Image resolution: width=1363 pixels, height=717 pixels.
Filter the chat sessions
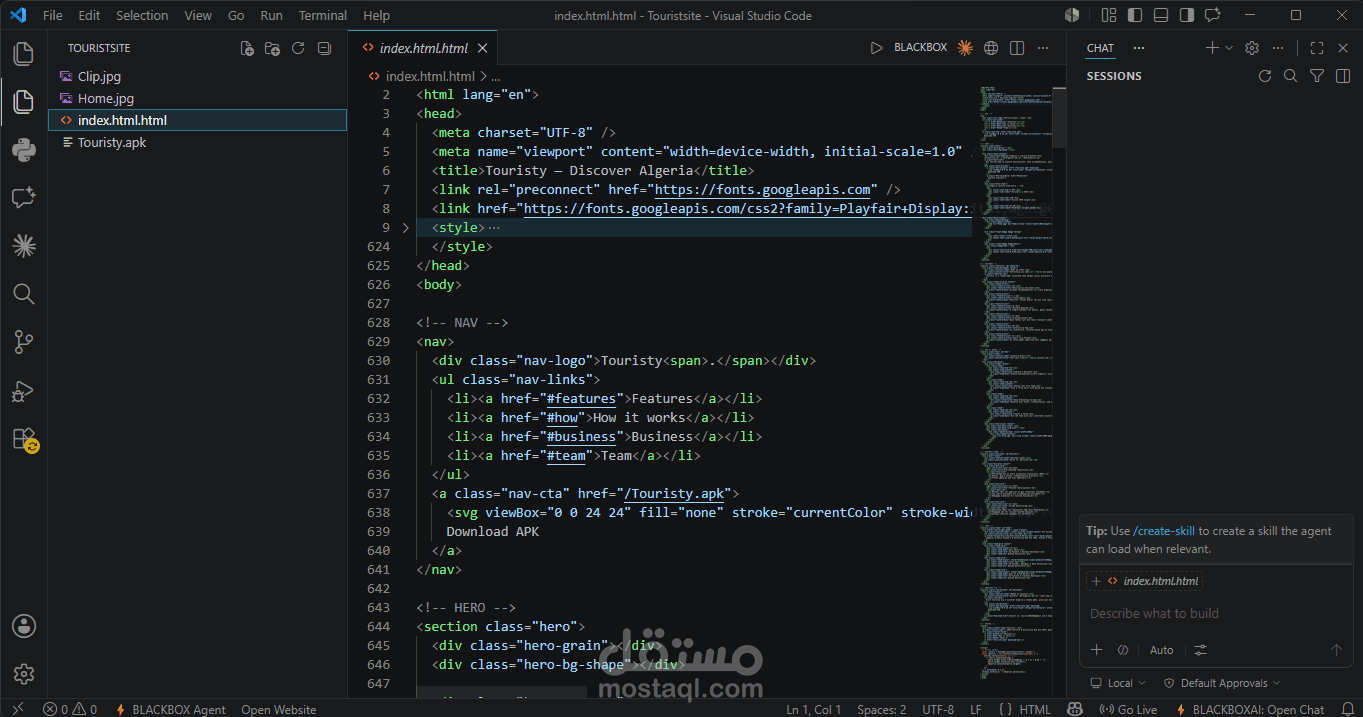coord(1317,76)
